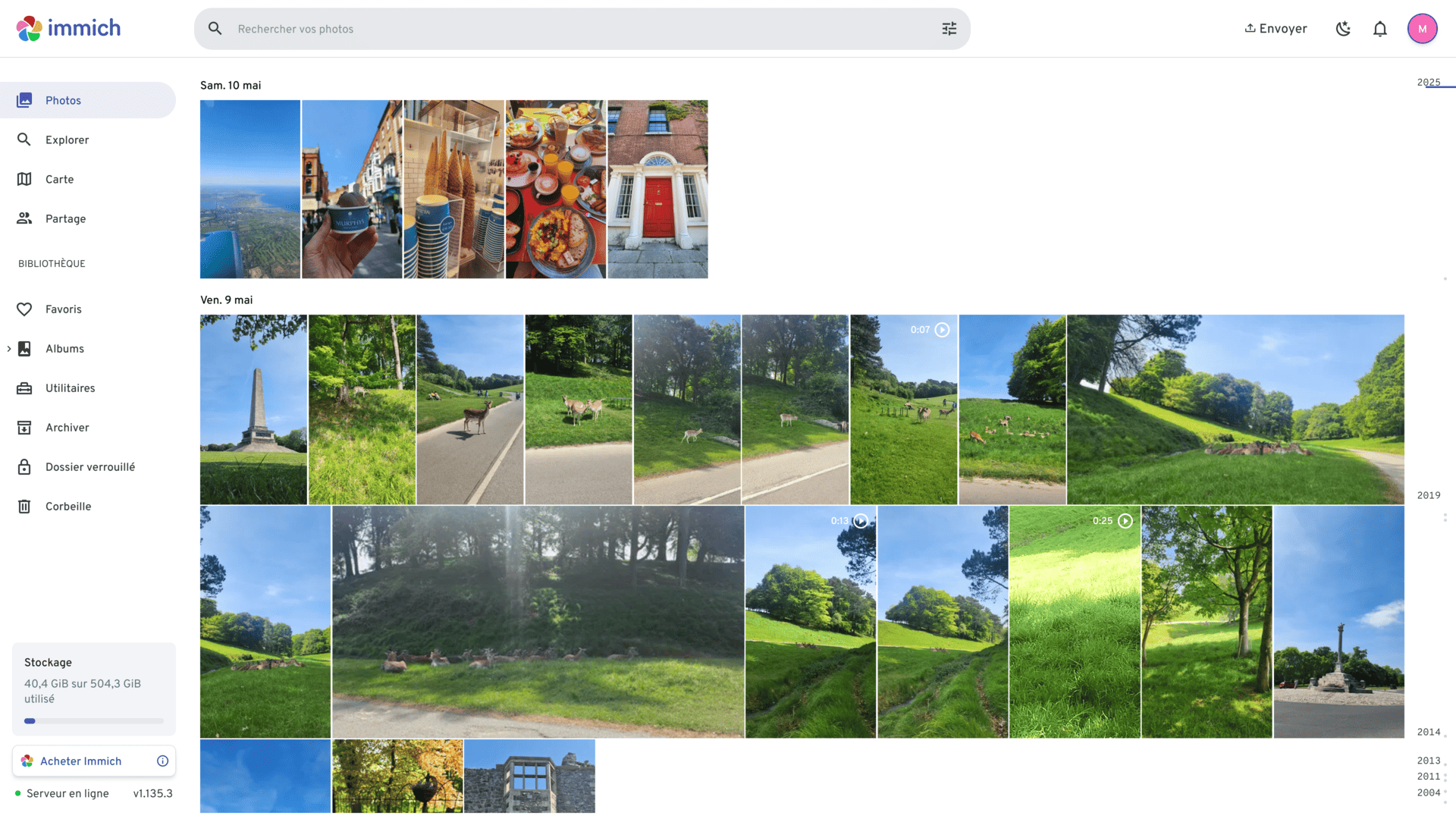Open Favoris in the library
The width and height of the screenshot is (1456, 819).
pyautogui.click(x=63, y=309)
